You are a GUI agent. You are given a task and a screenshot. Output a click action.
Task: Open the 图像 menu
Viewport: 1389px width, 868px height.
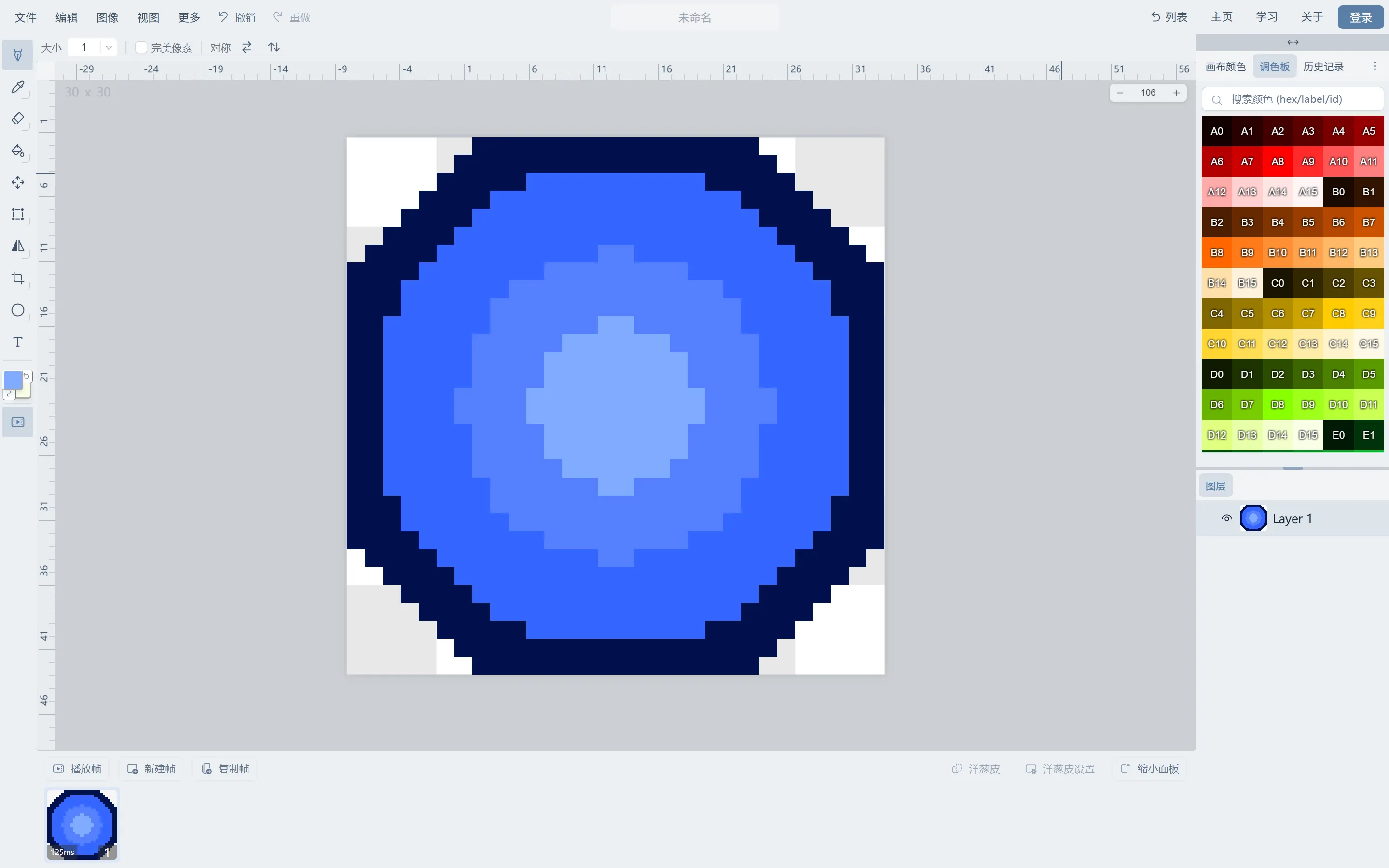pos(107,17)
